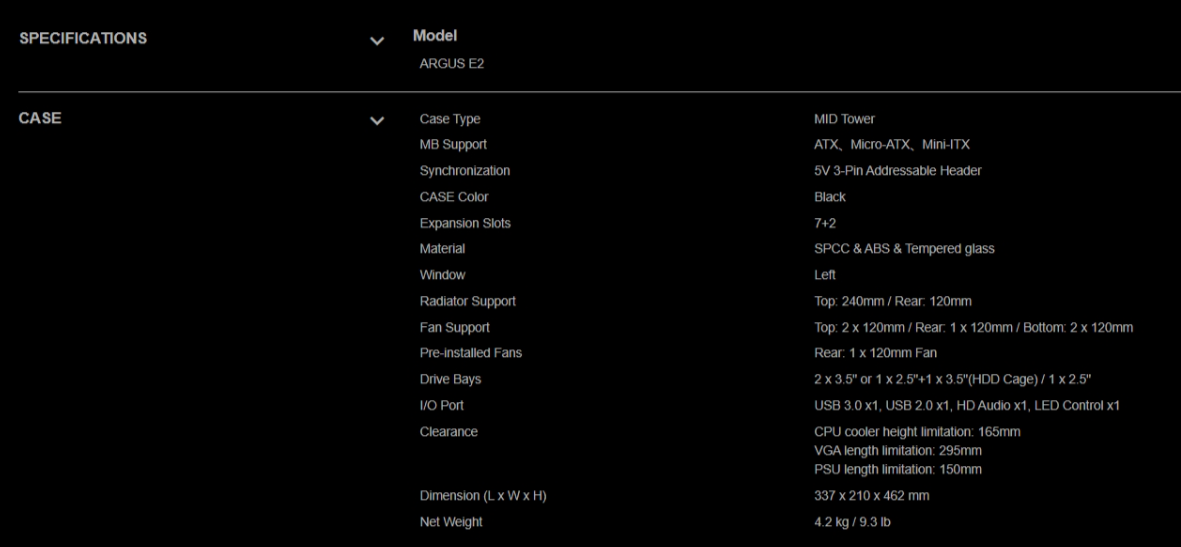Collapse the Specifications section chevron

tap(377, 42)
